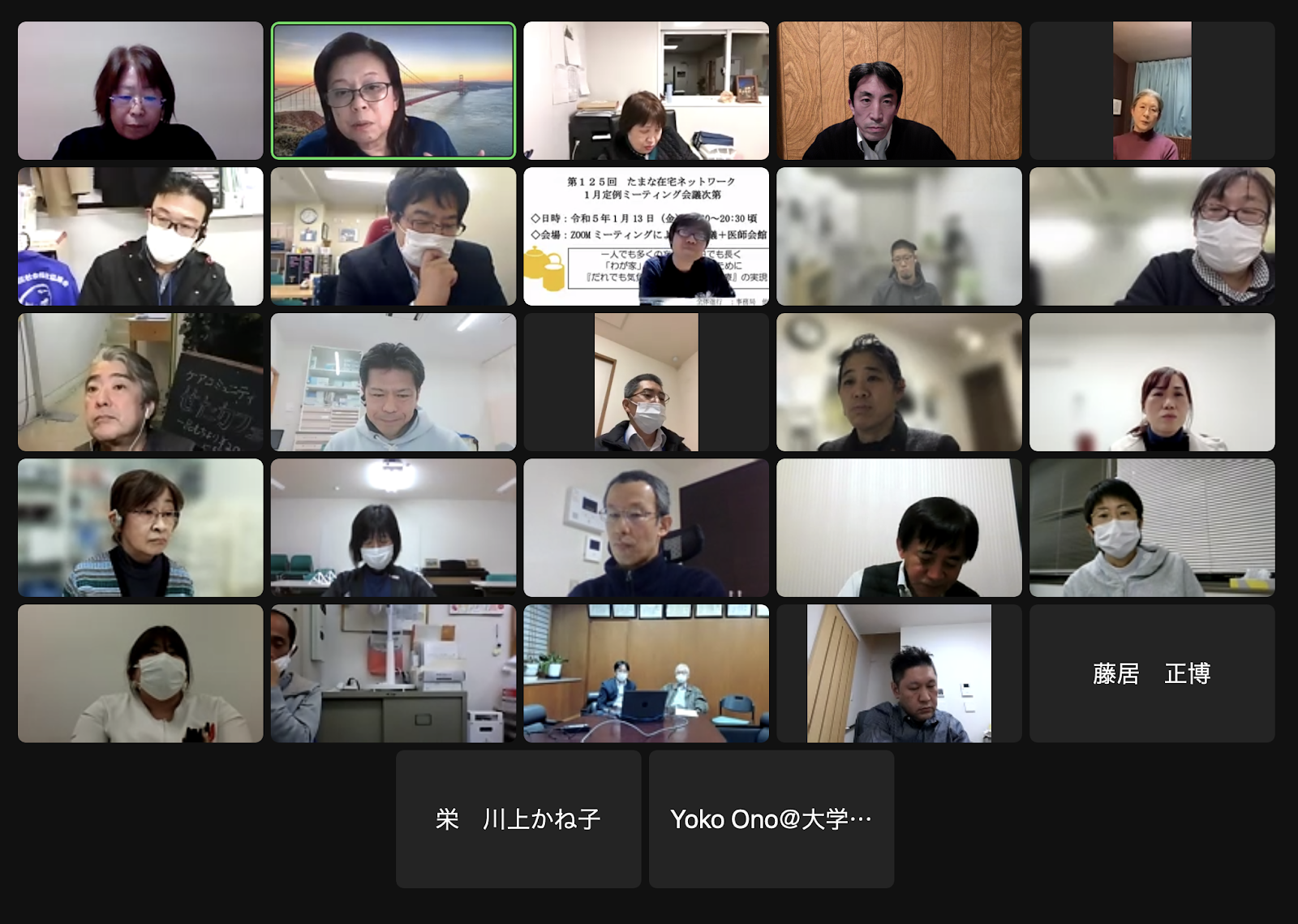The width and height of the screenshot is (1298, 924).
Task: Select the Yoko Ono@大学 participant tile
Action: [x=771, y=819]
